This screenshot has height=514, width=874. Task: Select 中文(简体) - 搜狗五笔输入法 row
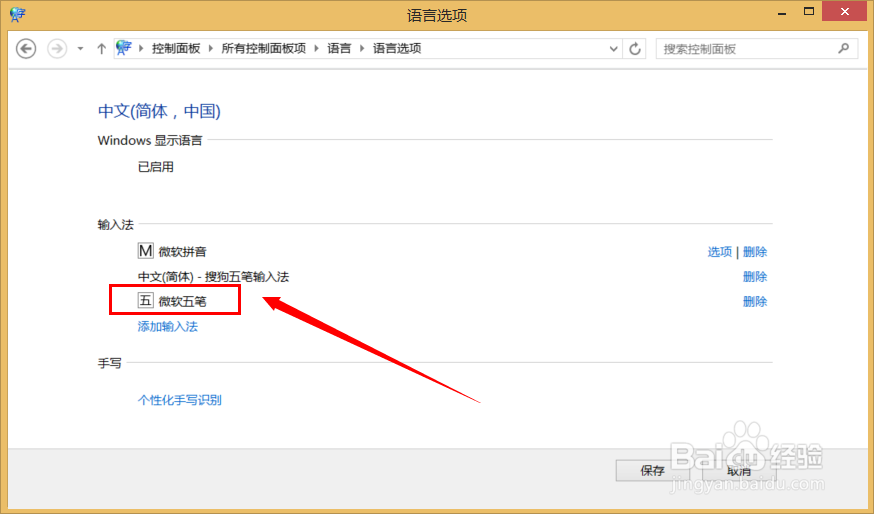213,277
